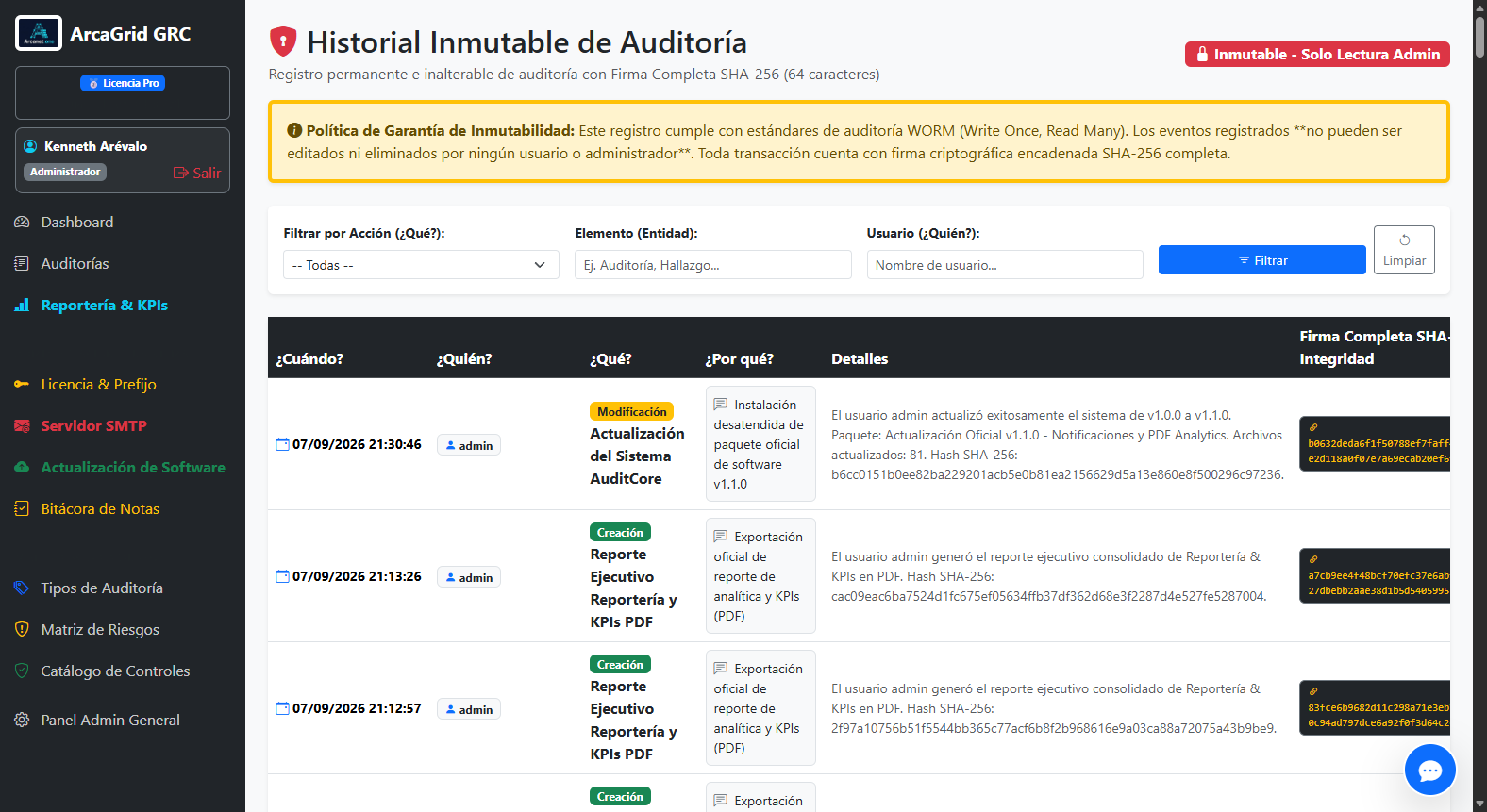Open the floating chat bubble icon
The height and width of the screenshot is (812, 1487).
click(1430, 771)
